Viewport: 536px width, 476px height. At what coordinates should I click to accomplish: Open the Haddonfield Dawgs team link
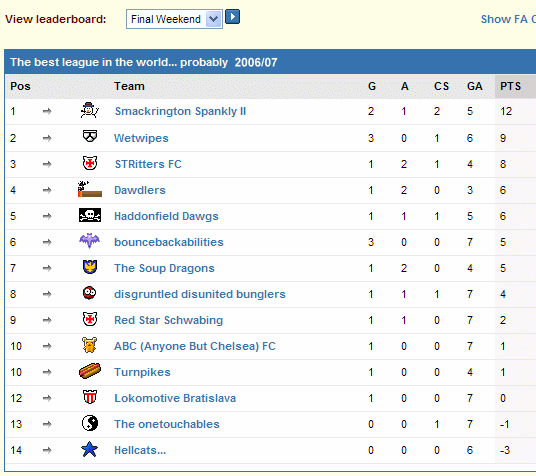tap(166, 216)
